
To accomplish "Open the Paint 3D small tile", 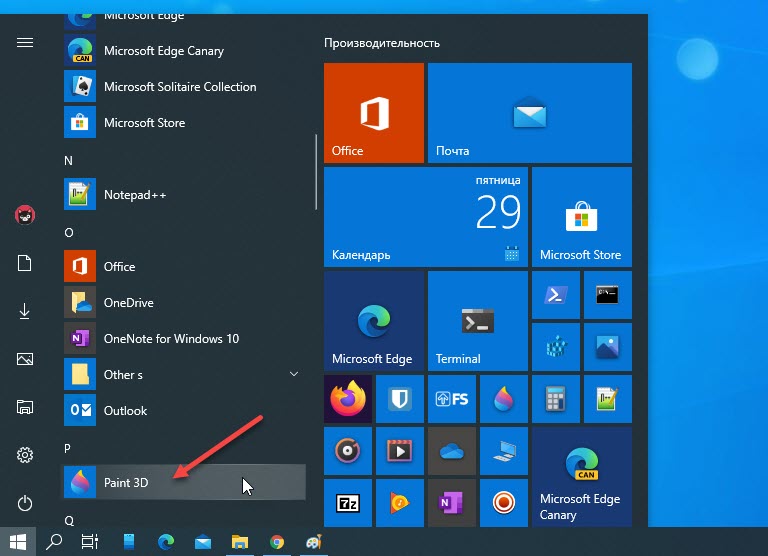I will click(x=504, y=399).
